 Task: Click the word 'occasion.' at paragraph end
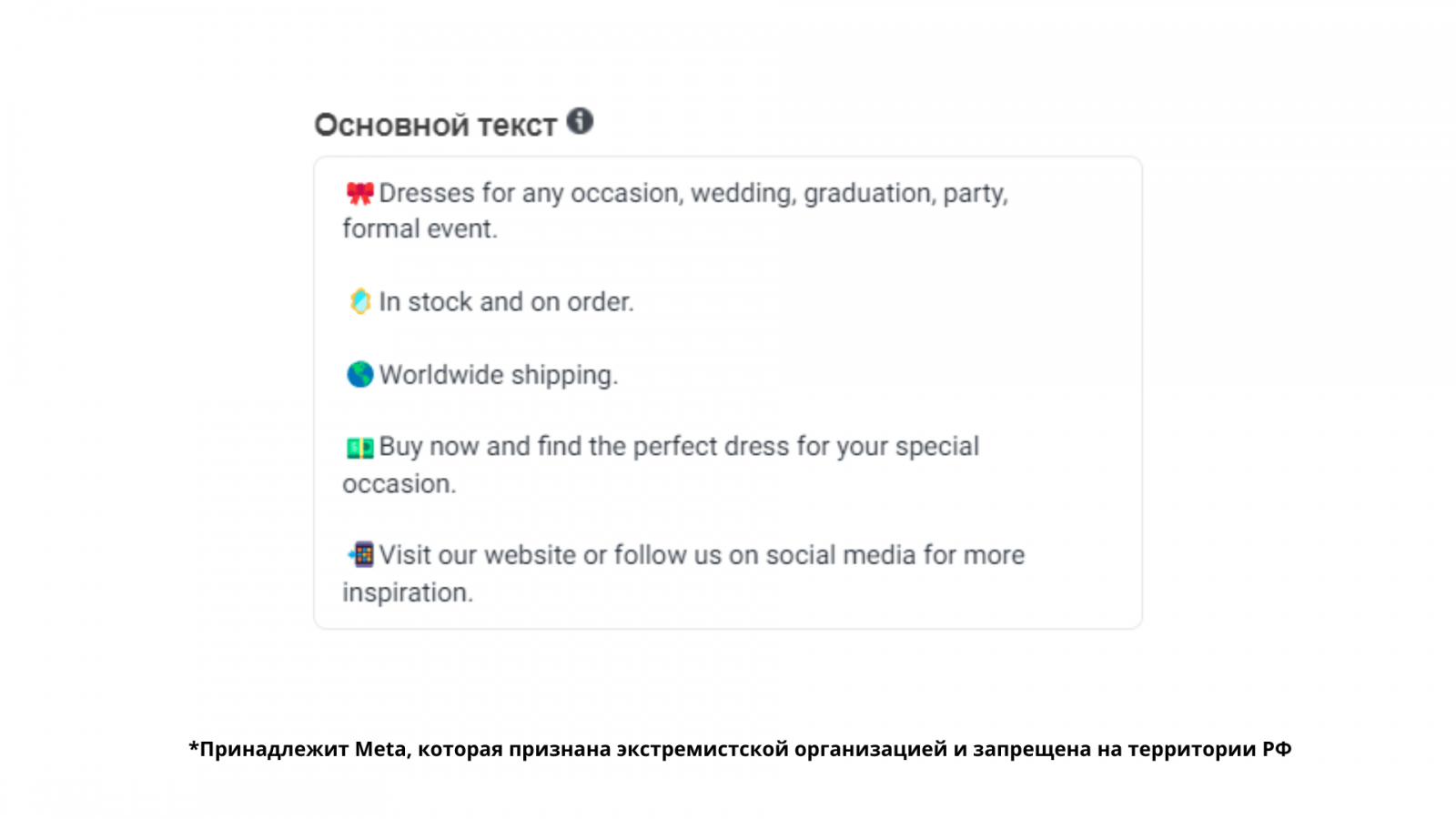399,483
